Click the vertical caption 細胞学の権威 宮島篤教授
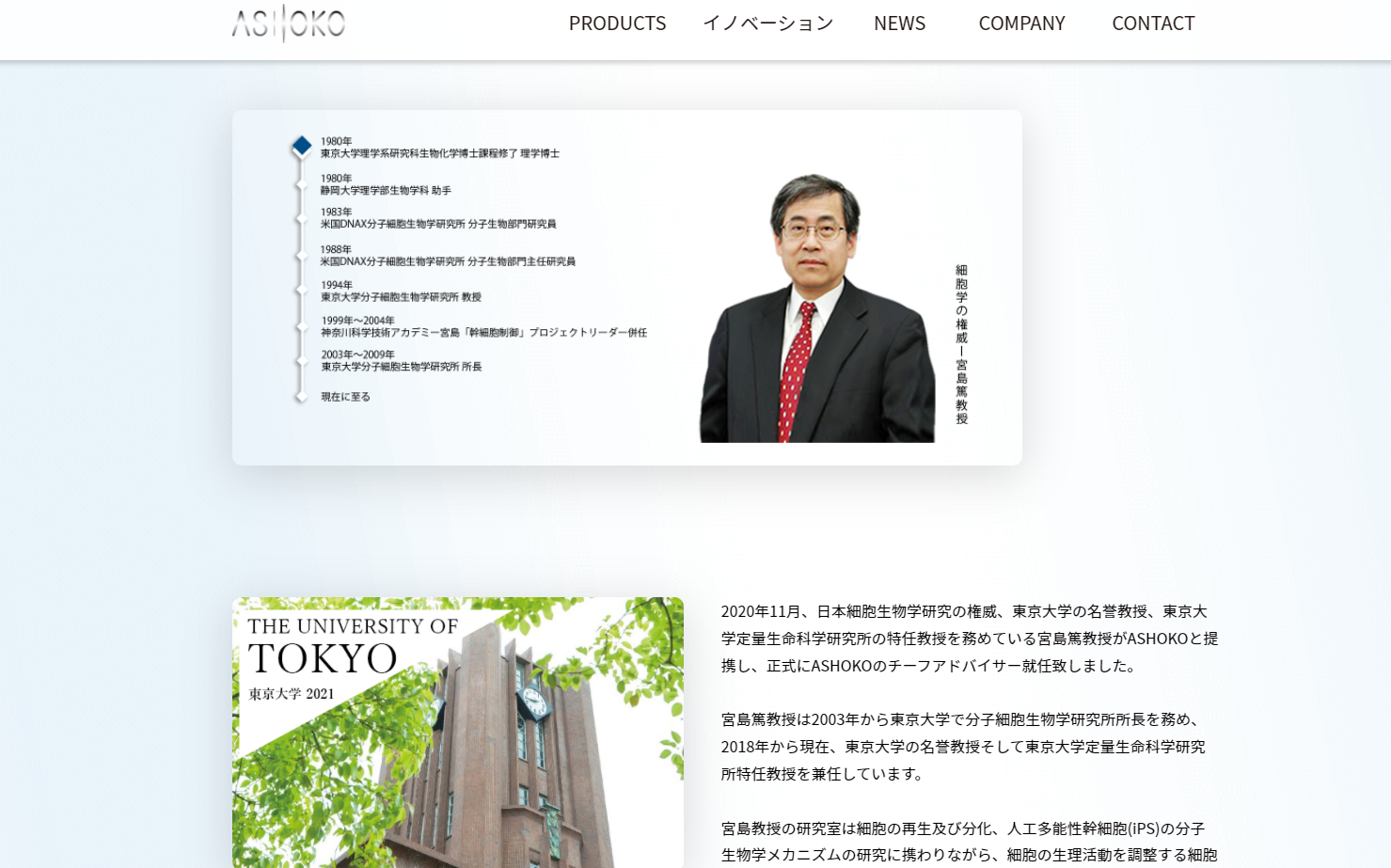The width and height of the screenshot is (1391, 868). coord(961,344)
